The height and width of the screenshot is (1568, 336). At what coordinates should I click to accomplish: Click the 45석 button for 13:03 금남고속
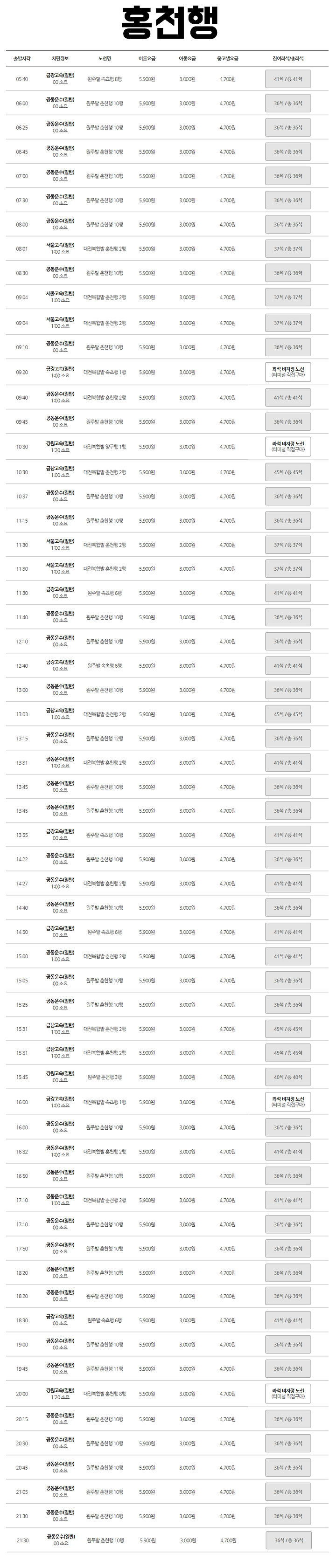(288, 715)
